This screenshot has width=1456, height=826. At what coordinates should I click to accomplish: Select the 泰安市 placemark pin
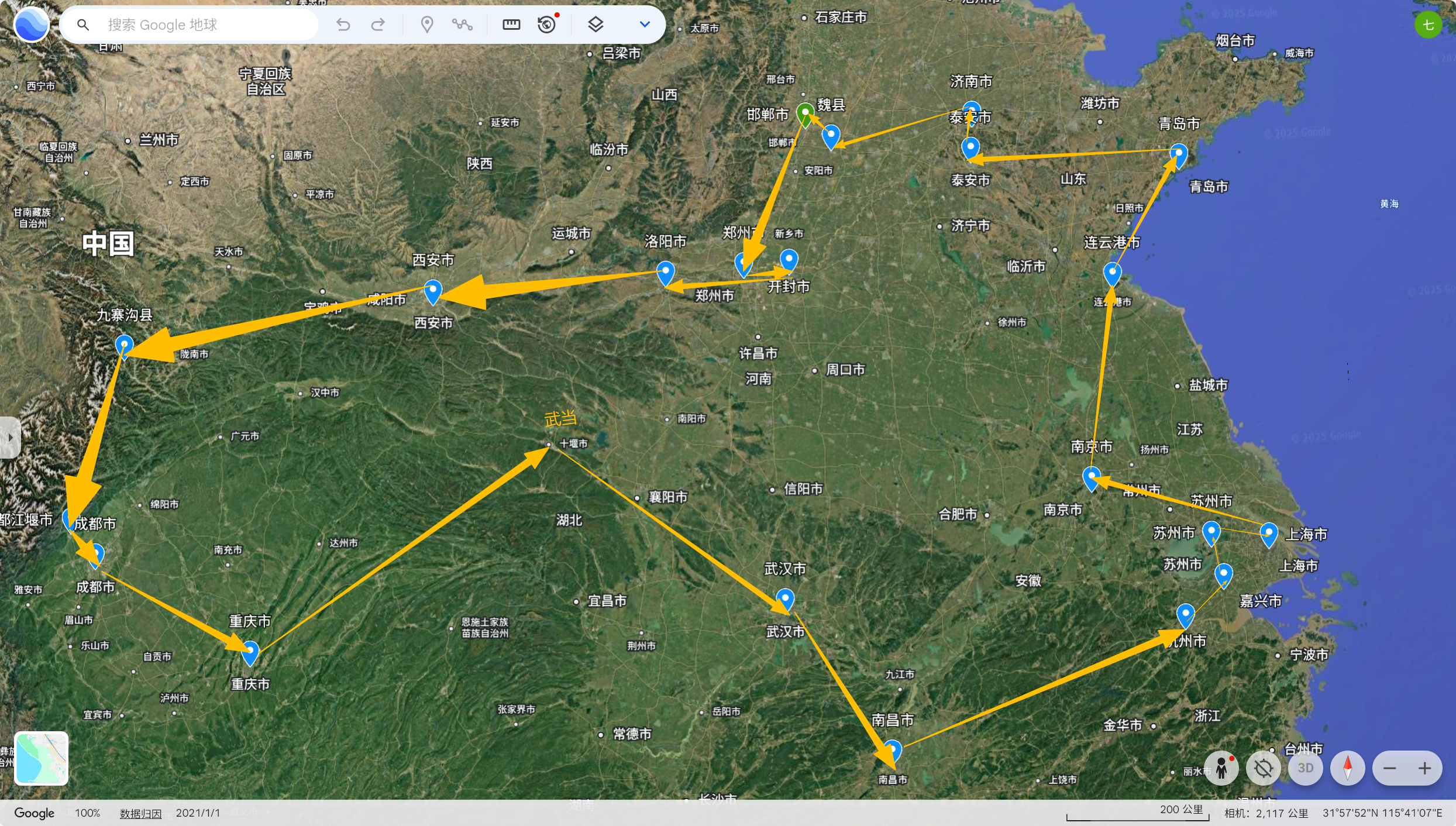(970, 149)
